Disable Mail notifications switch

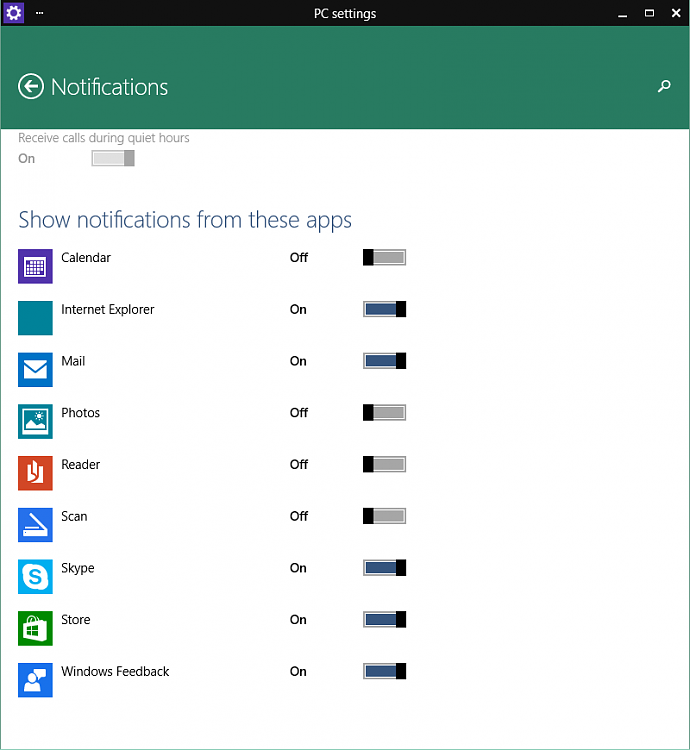coord(384,361)
